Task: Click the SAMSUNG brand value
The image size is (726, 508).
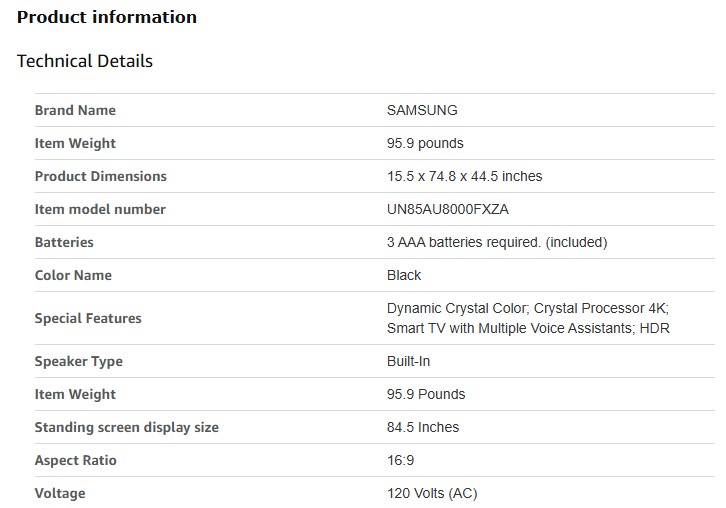Action: click(422, 110)
